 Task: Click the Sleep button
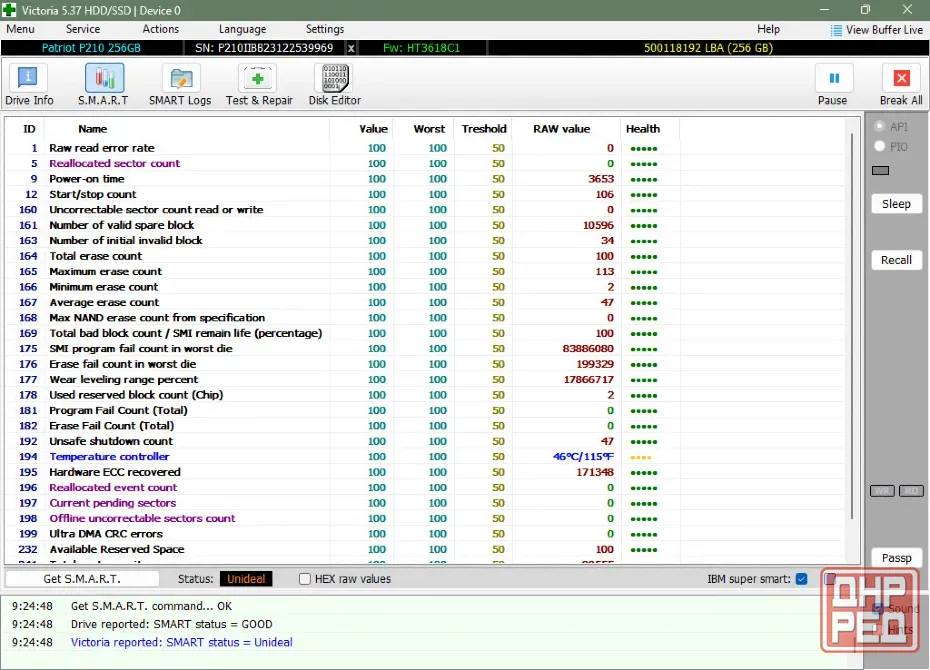tap(896, 204)
